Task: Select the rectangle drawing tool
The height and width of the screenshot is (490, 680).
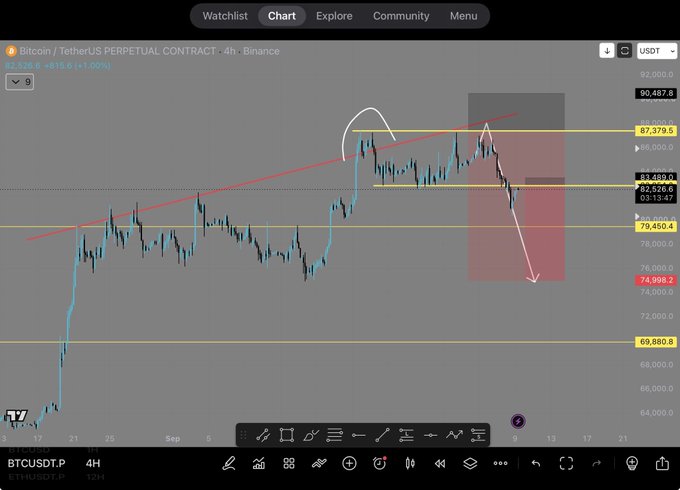Action: pos(287,435)
